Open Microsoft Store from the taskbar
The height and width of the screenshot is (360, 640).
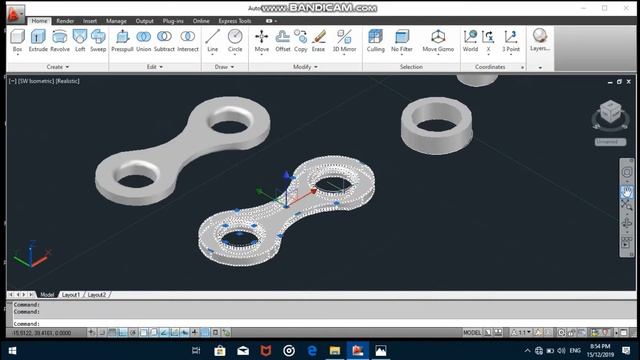pyautogui.click(x=220, y=351)
